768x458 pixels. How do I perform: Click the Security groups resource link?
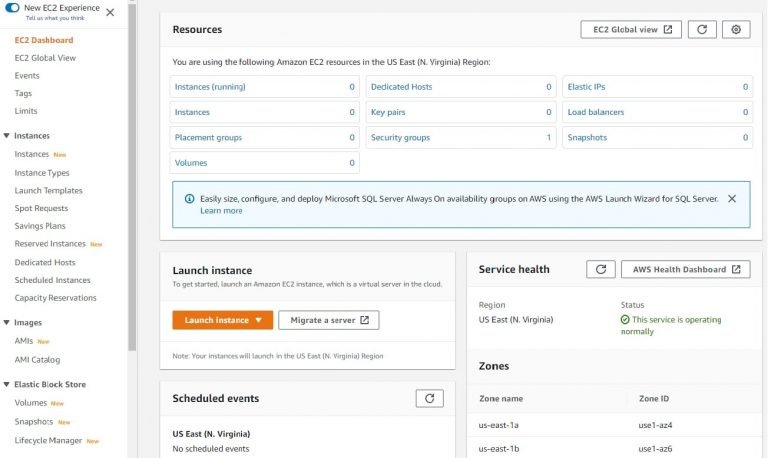coord(400,138)
